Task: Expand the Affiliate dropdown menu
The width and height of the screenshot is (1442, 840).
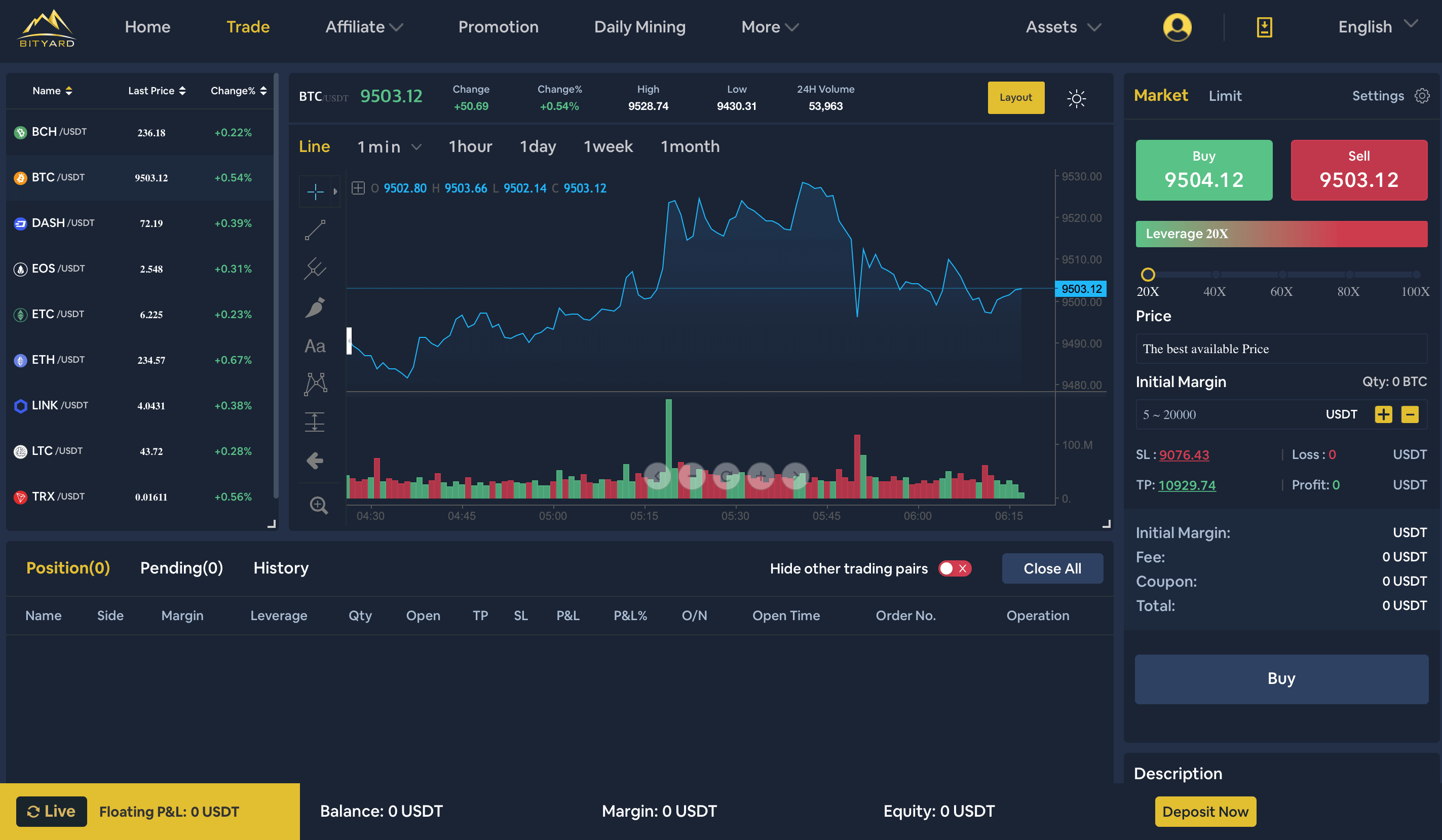Action: click(364, 27)
